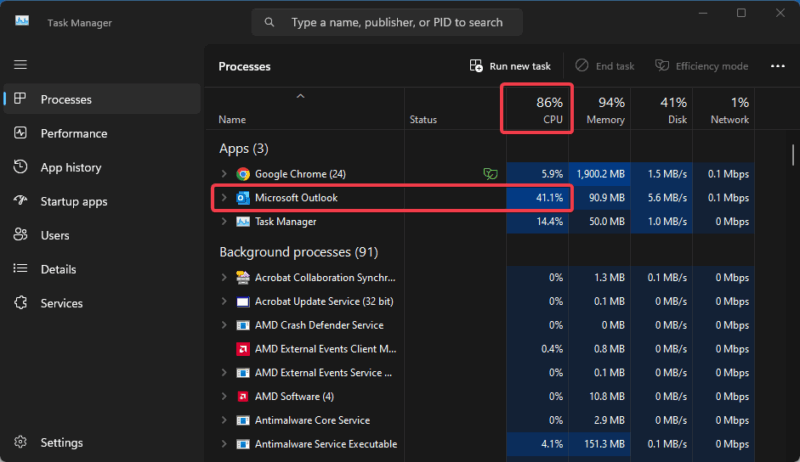
Task: Open the Users page
Action: pyautogui.click(x=102, y=235)
